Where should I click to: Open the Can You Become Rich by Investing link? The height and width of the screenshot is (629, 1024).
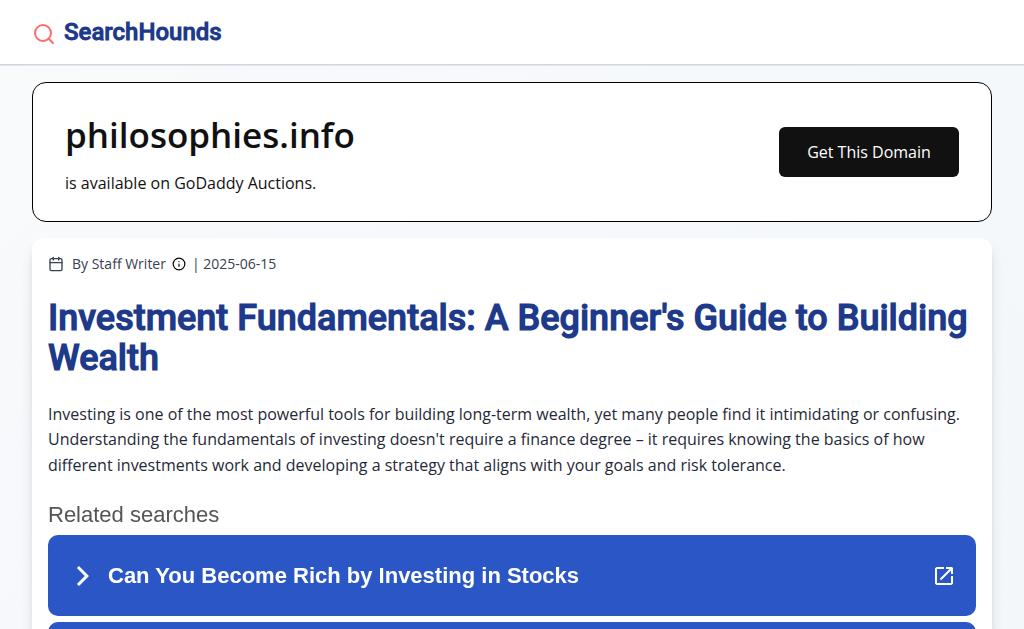click(343, 576)
